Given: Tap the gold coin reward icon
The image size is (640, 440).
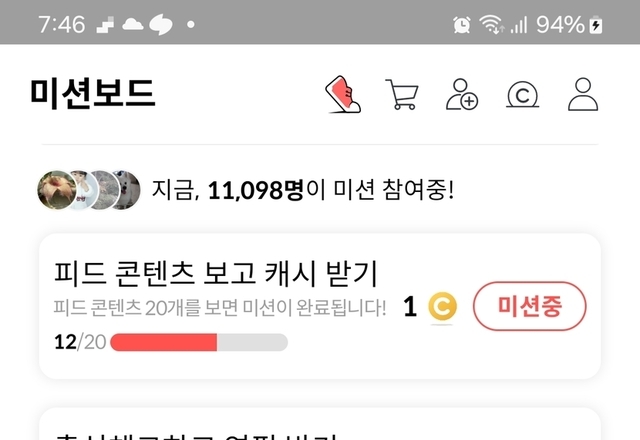Looking at the screenshot, I should tap(442, 307).
